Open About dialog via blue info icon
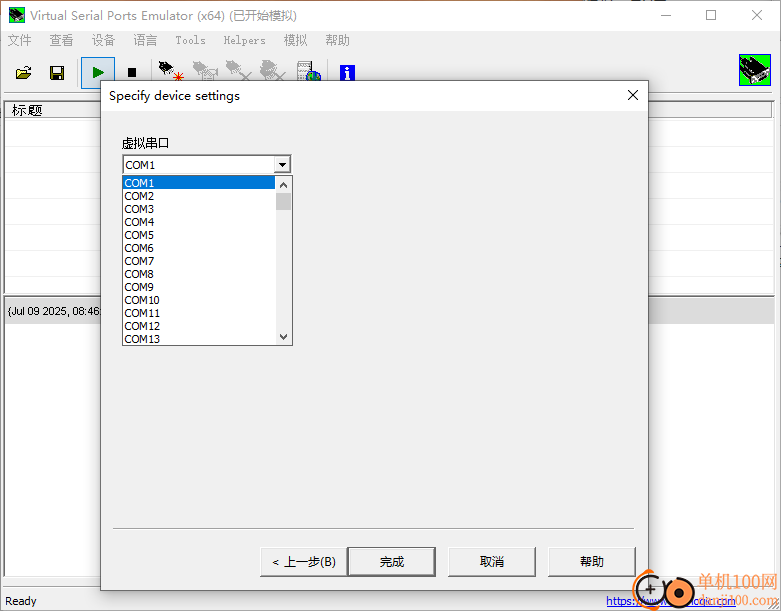Screen dimensions: 781x611 point(347,73)
